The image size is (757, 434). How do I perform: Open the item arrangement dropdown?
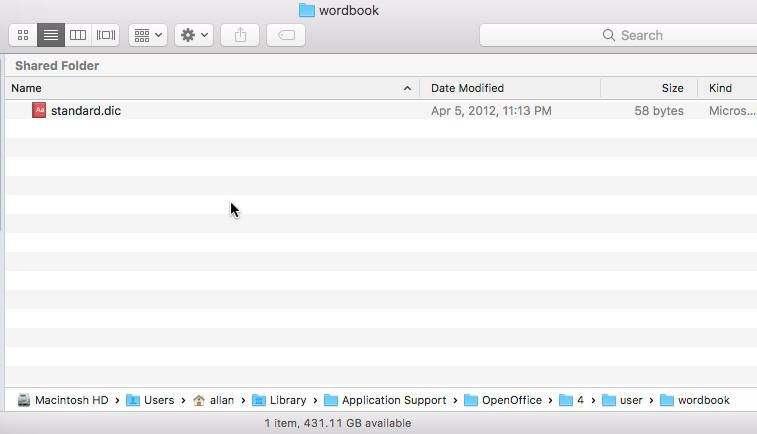pos(148,35)
